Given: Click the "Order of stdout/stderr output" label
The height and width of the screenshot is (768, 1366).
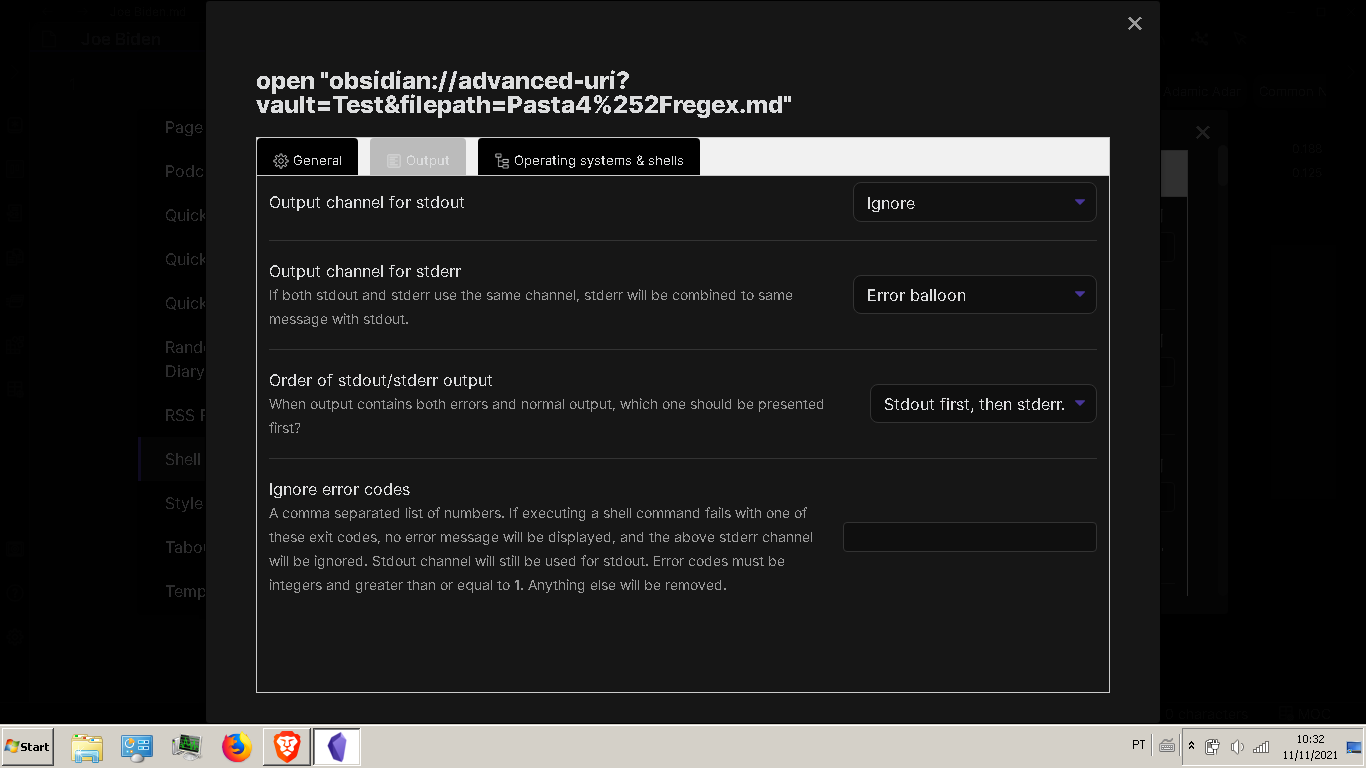Looking at the screenshot, I should pos(381,380).
